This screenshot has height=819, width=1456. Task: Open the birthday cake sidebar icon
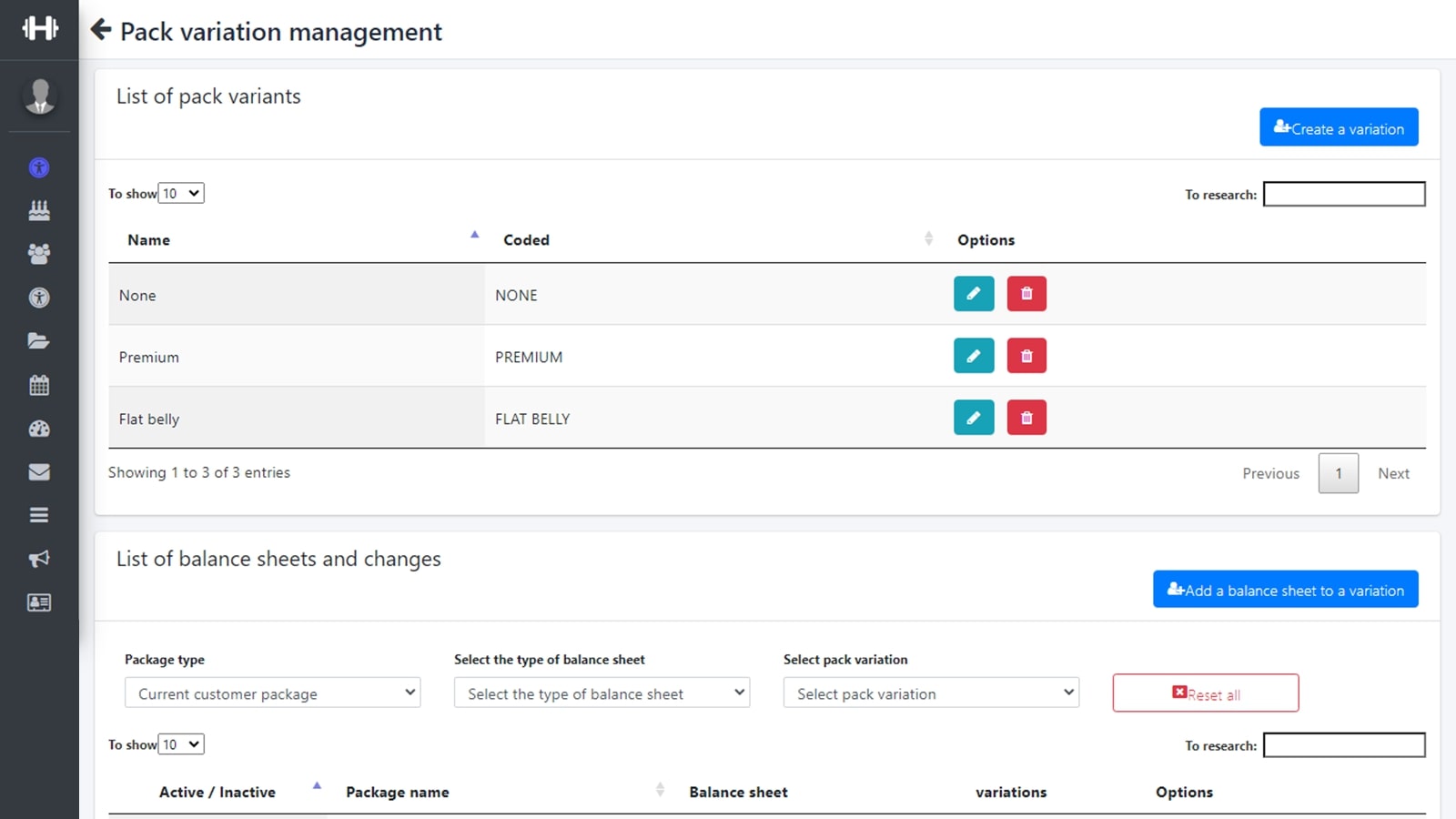[x=39, y=210]
